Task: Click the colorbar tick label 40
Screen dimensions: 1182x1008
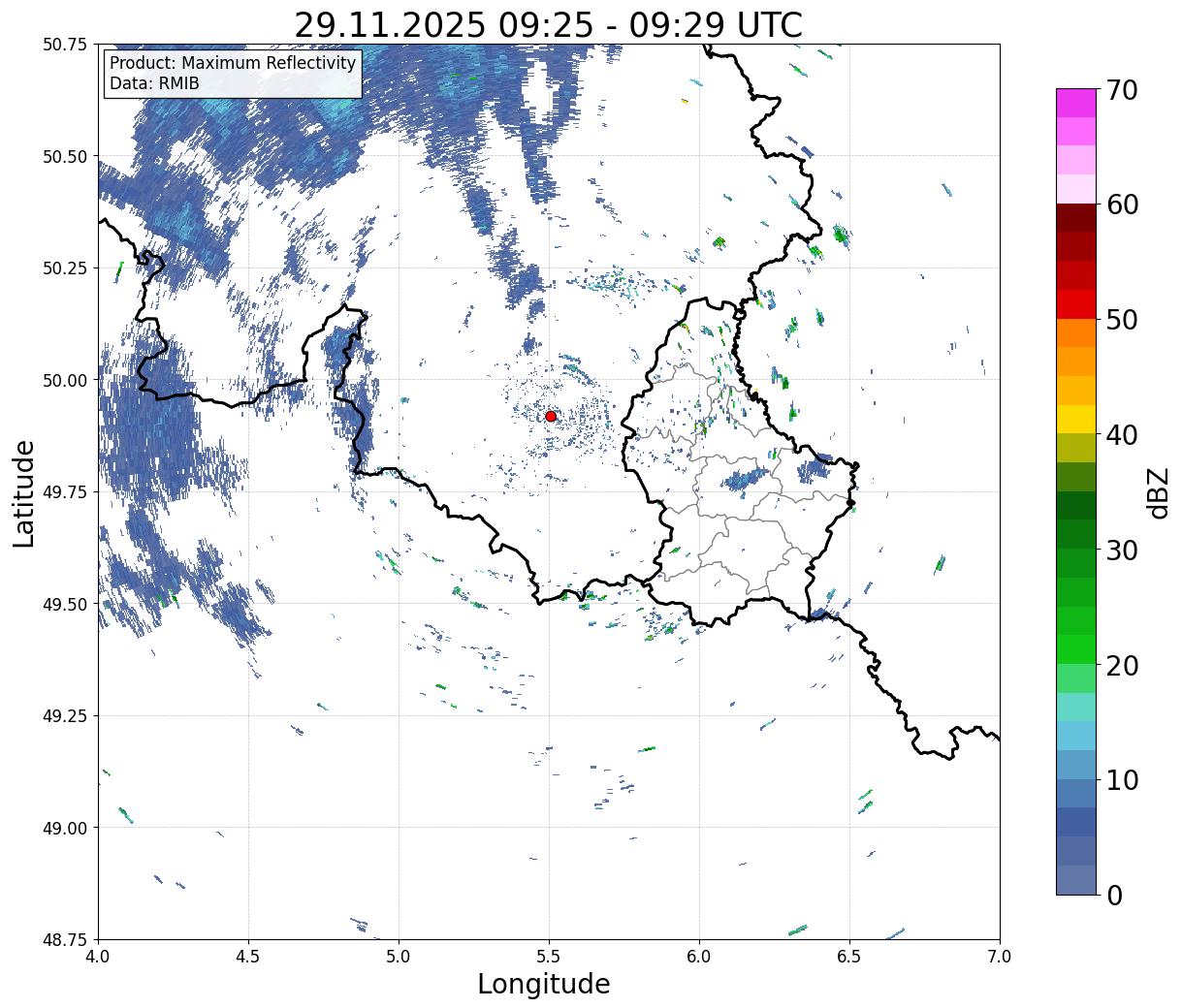Action: [x=1123, y=434]
